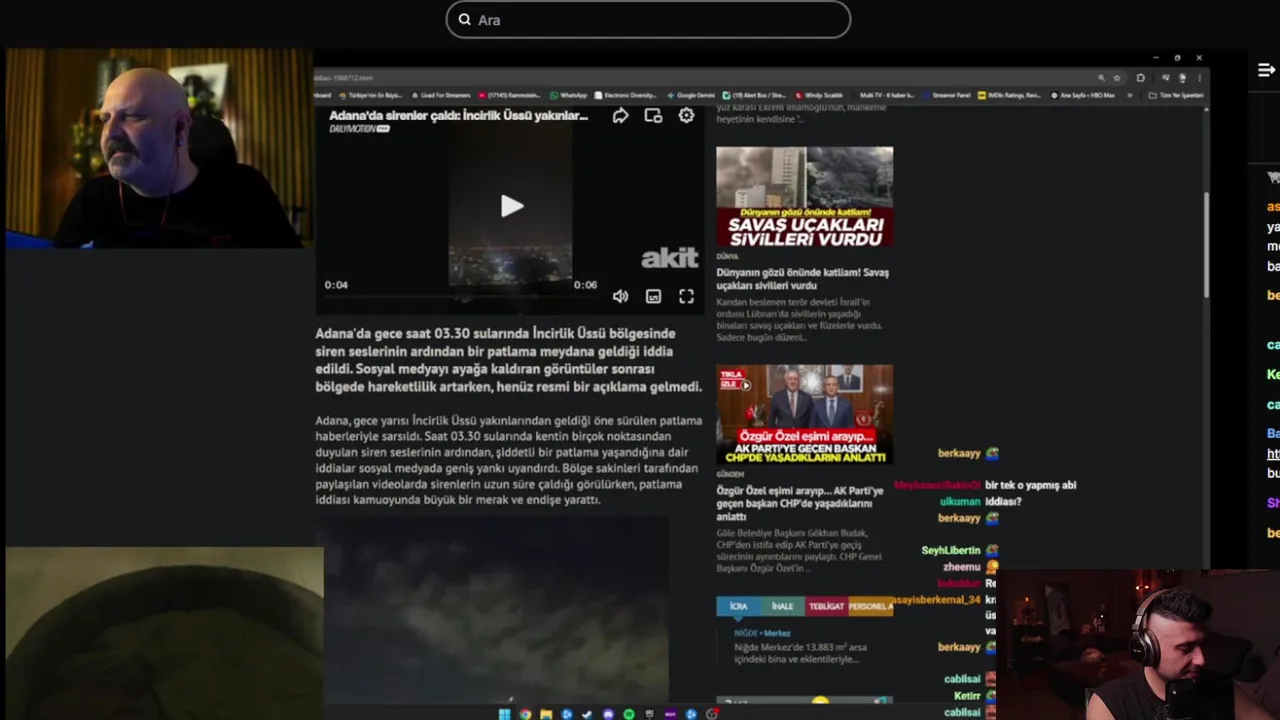
Task: Click chat username Ketirr
Action: click(x=967, y=696)
